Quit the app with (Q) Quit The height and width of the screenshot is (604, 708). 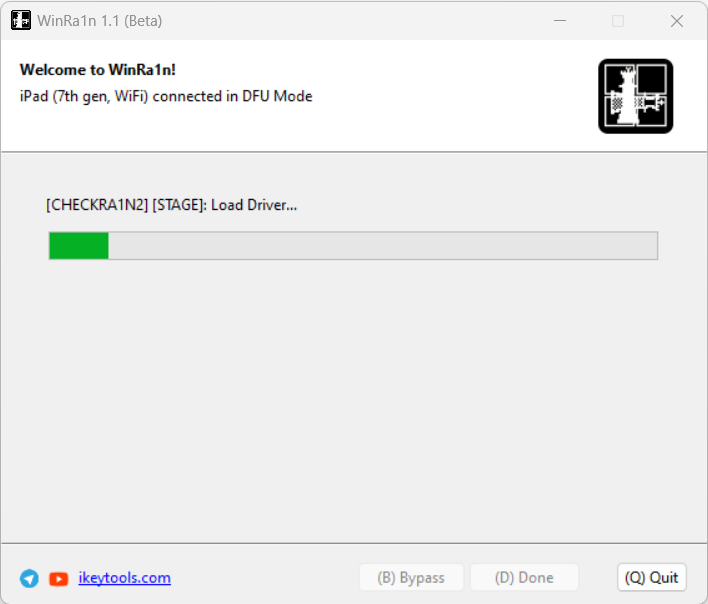point(652,577)
